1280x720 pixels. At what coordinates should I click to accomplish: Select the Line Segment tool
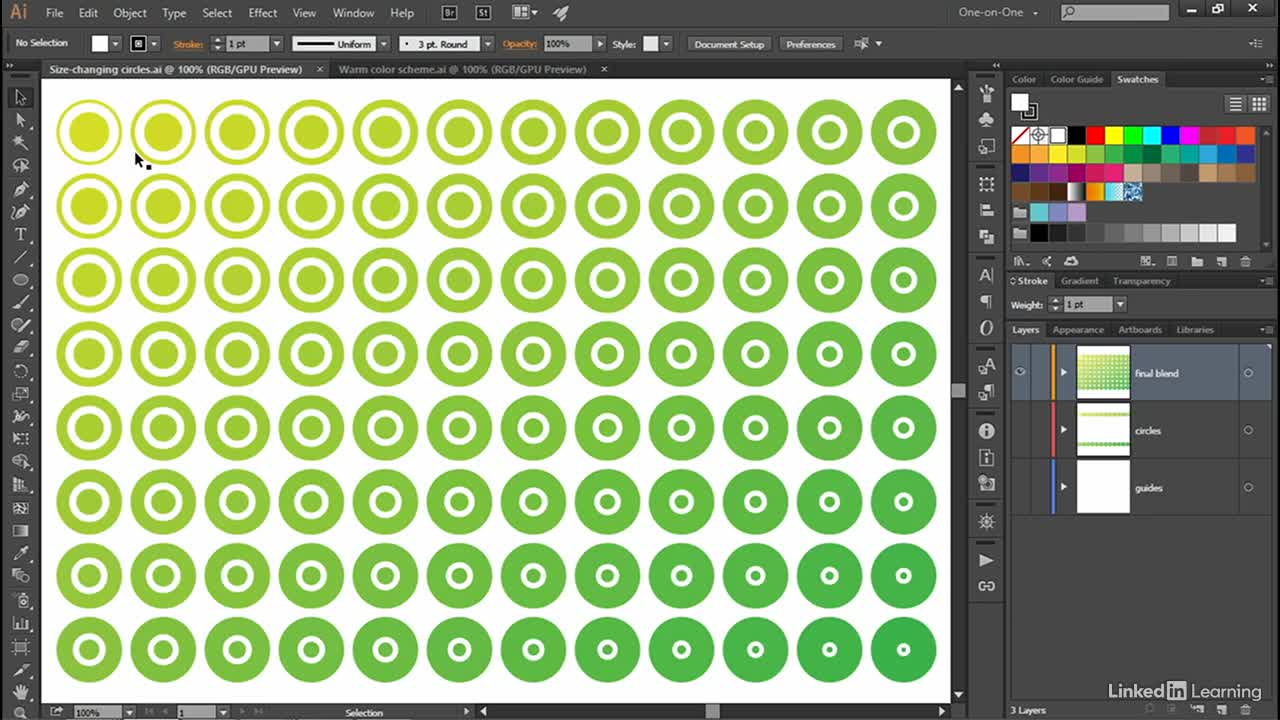click(20, 258)
